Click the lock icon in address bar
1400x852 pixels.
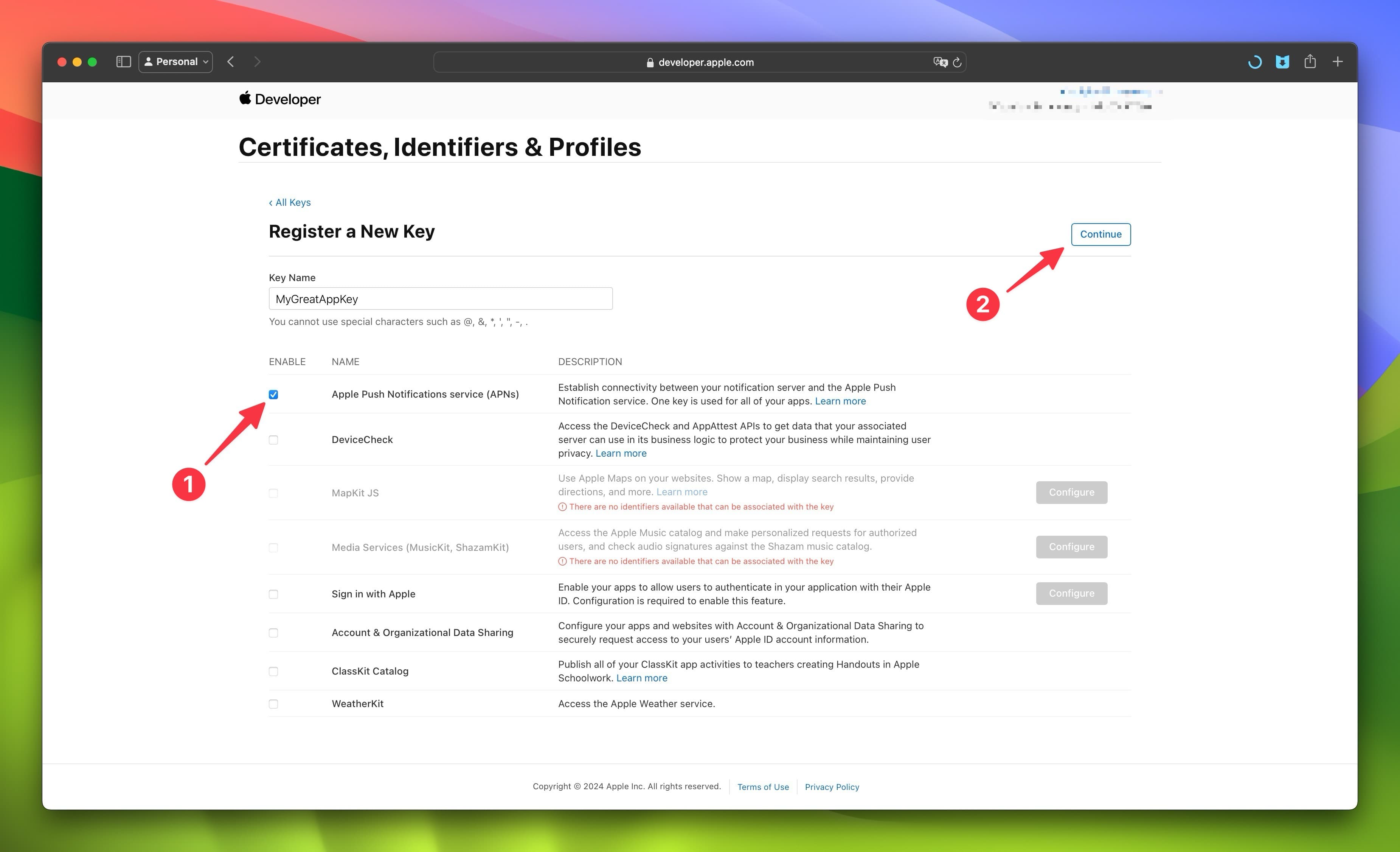click(x=650, y=62)
